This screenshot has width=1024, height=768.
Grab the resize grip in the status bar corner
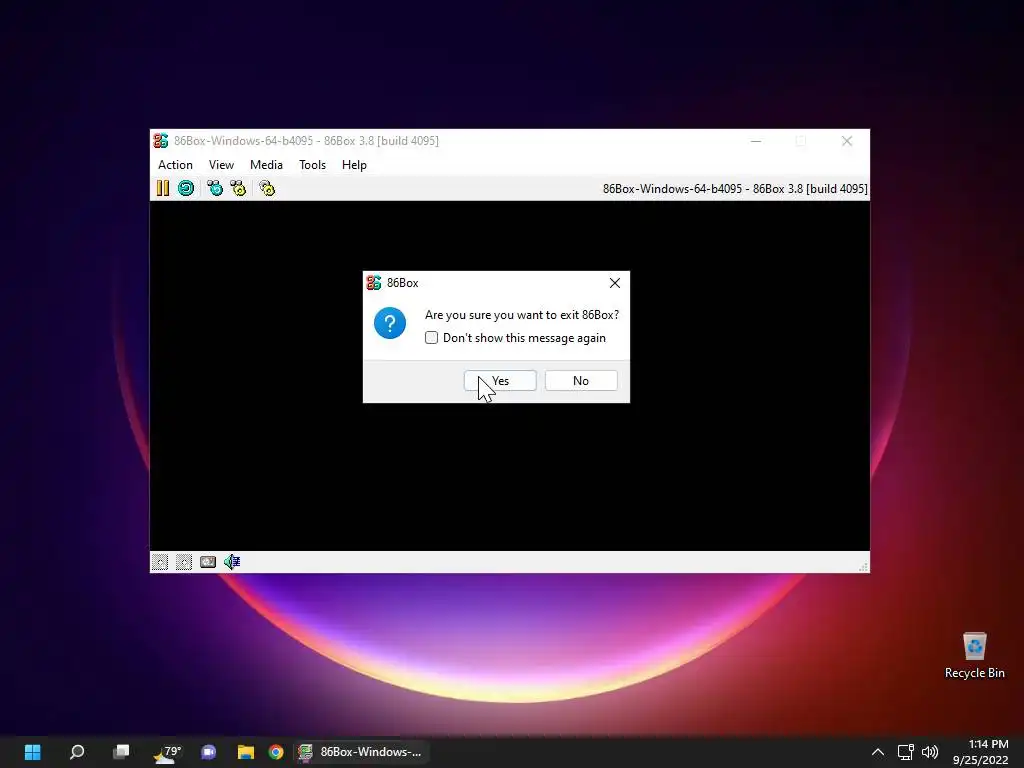click(863, 566)
